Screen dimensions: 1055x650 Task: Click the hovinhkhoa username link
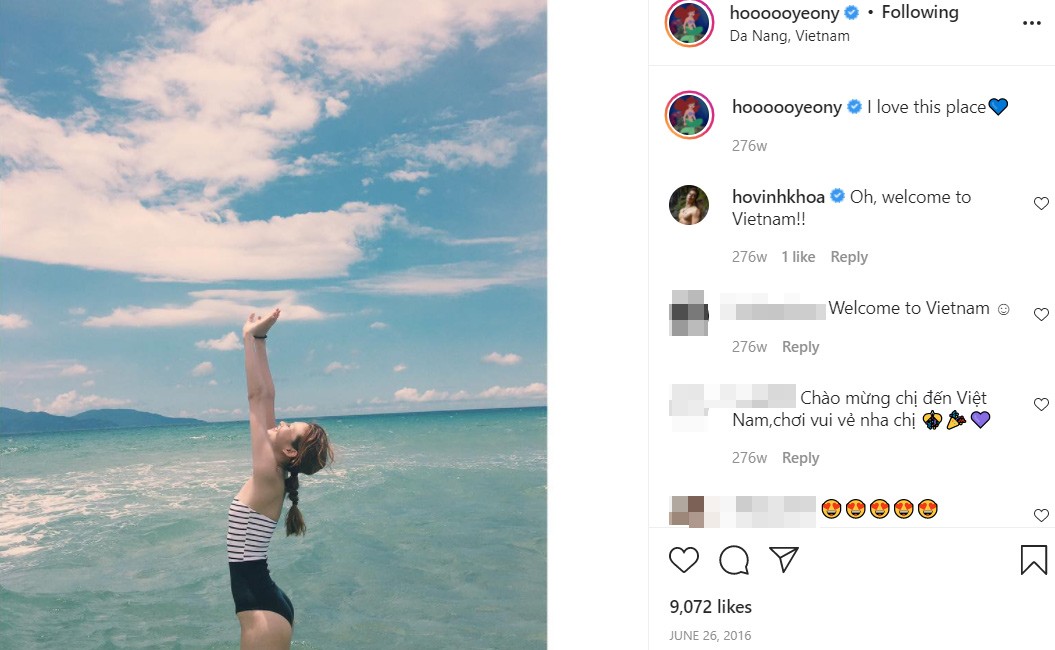tap(778, 197)
